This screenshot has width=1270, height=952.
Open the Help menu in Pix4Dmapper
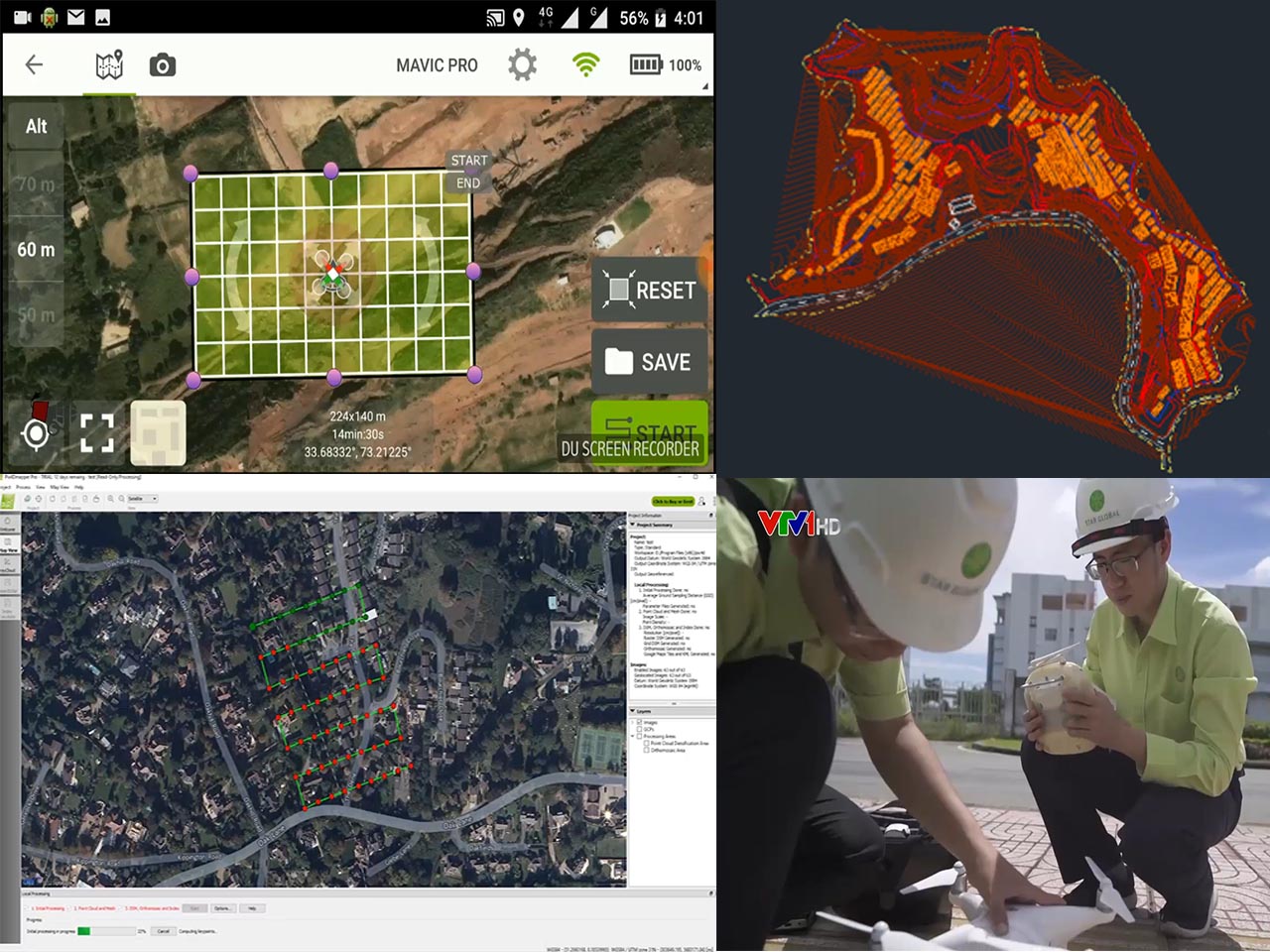(x=79, y=487)
